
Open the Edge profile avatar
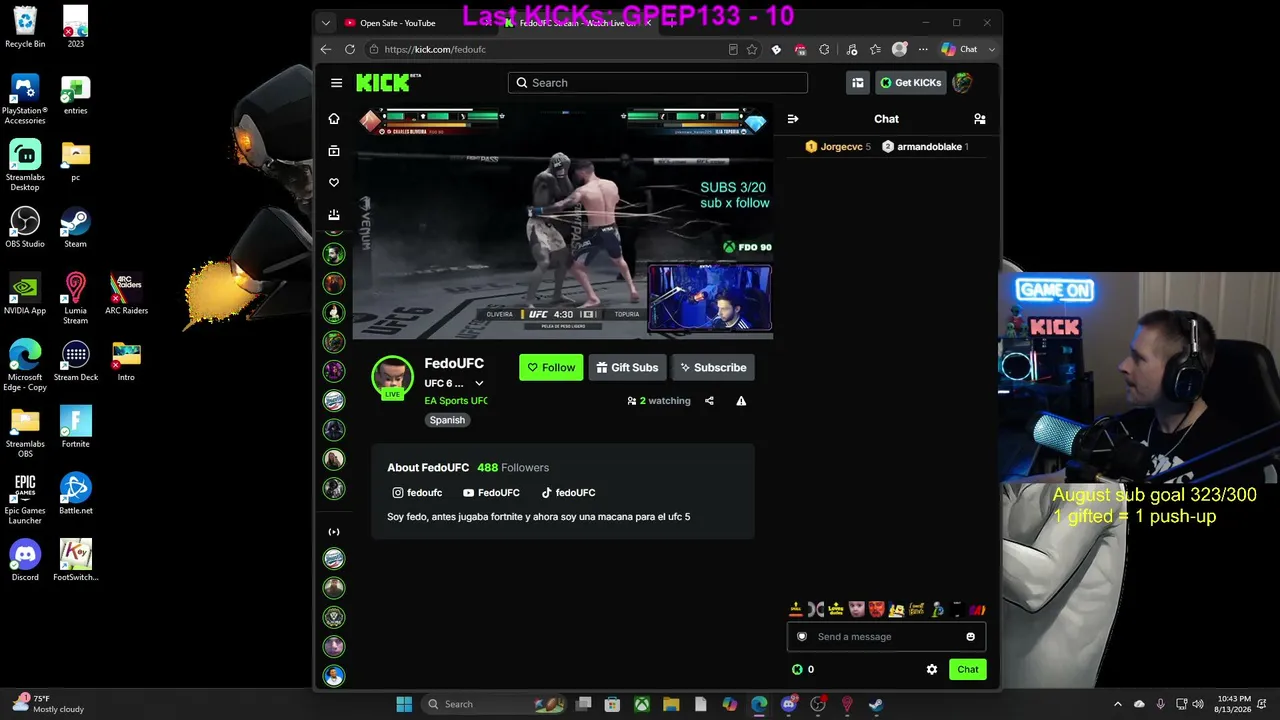tap(900, 49)
